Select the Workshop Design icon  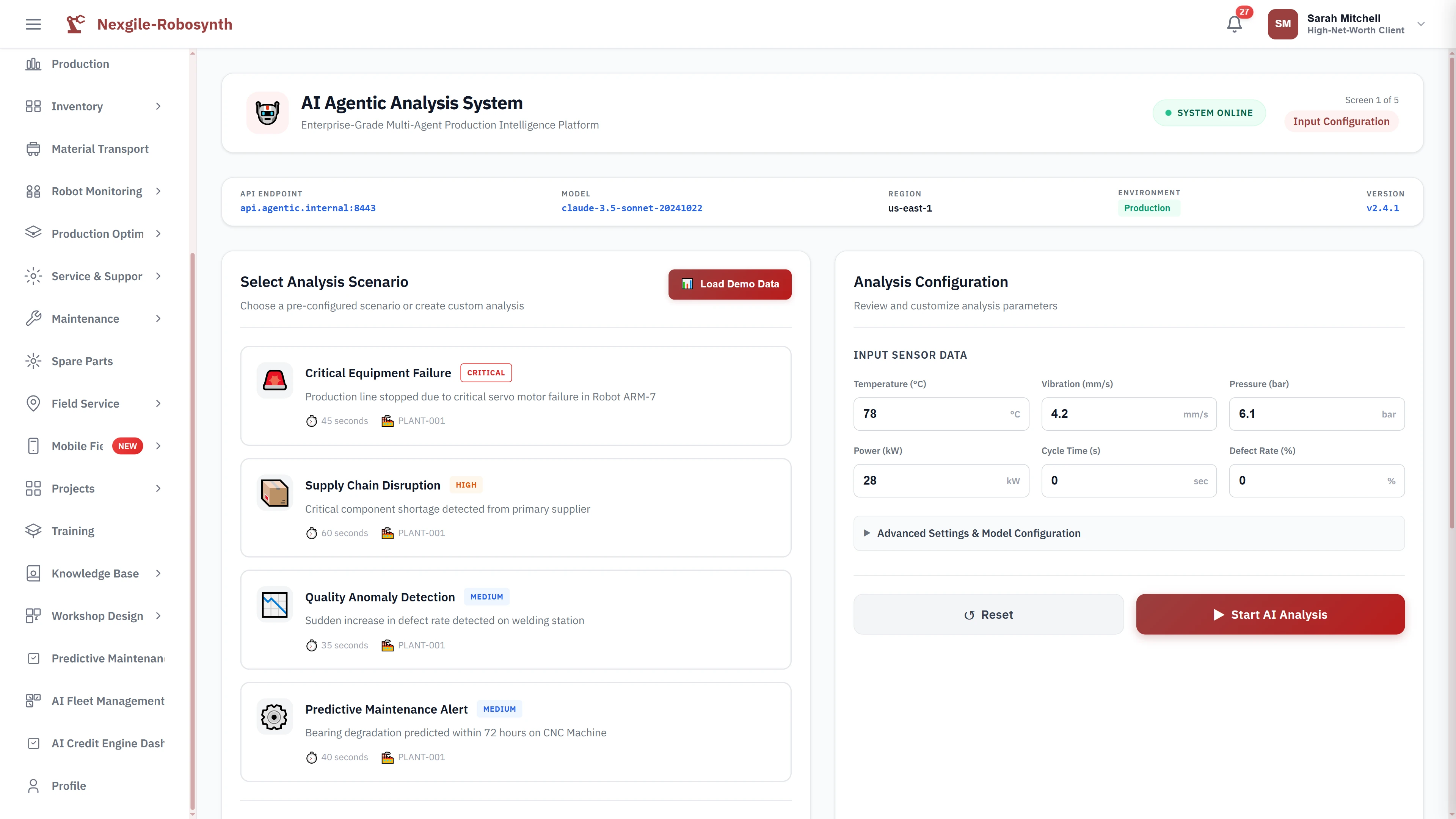click(x=33, y=615)
